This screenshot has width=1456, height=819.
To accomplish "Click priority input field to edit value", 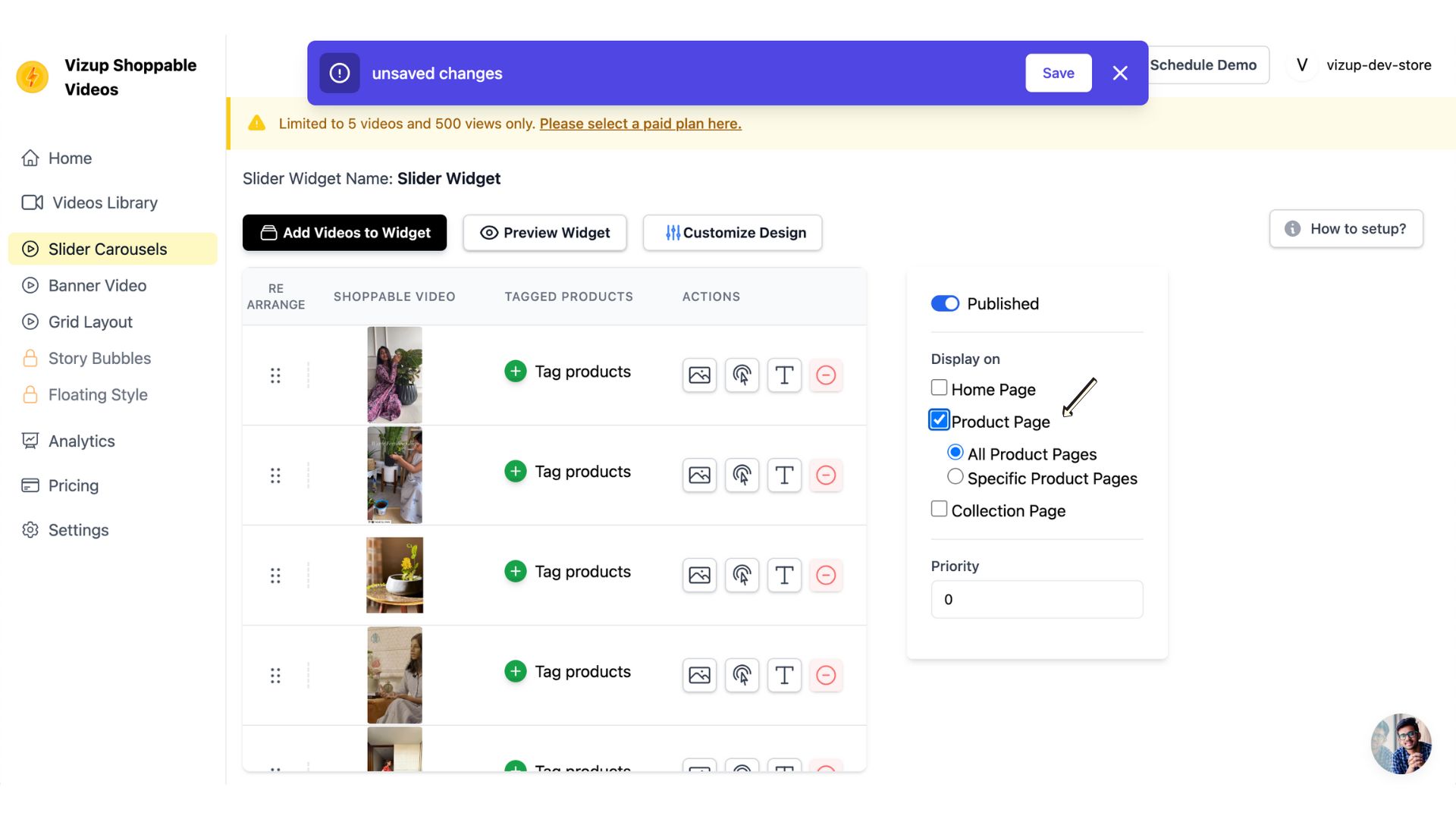I will [1037, 599].
